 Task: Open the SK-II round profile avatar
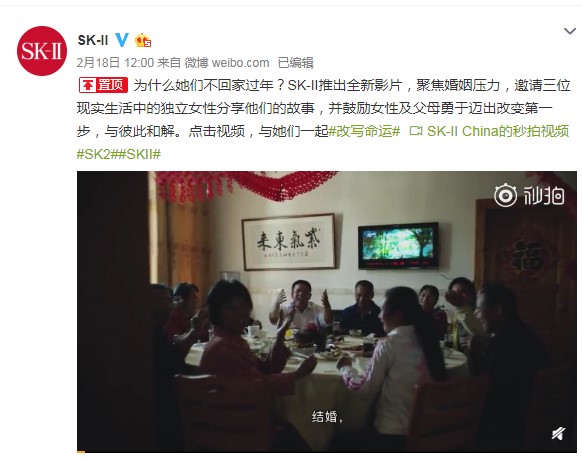[42, 51]
